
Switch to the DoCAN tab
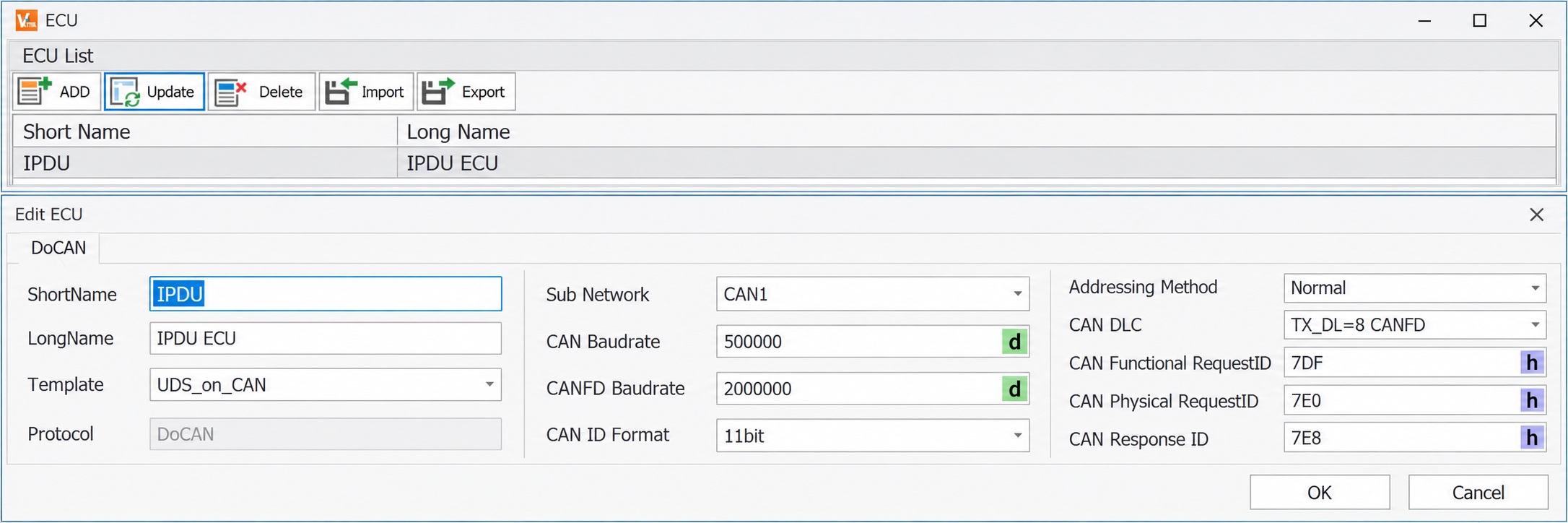tap(58, 248)
